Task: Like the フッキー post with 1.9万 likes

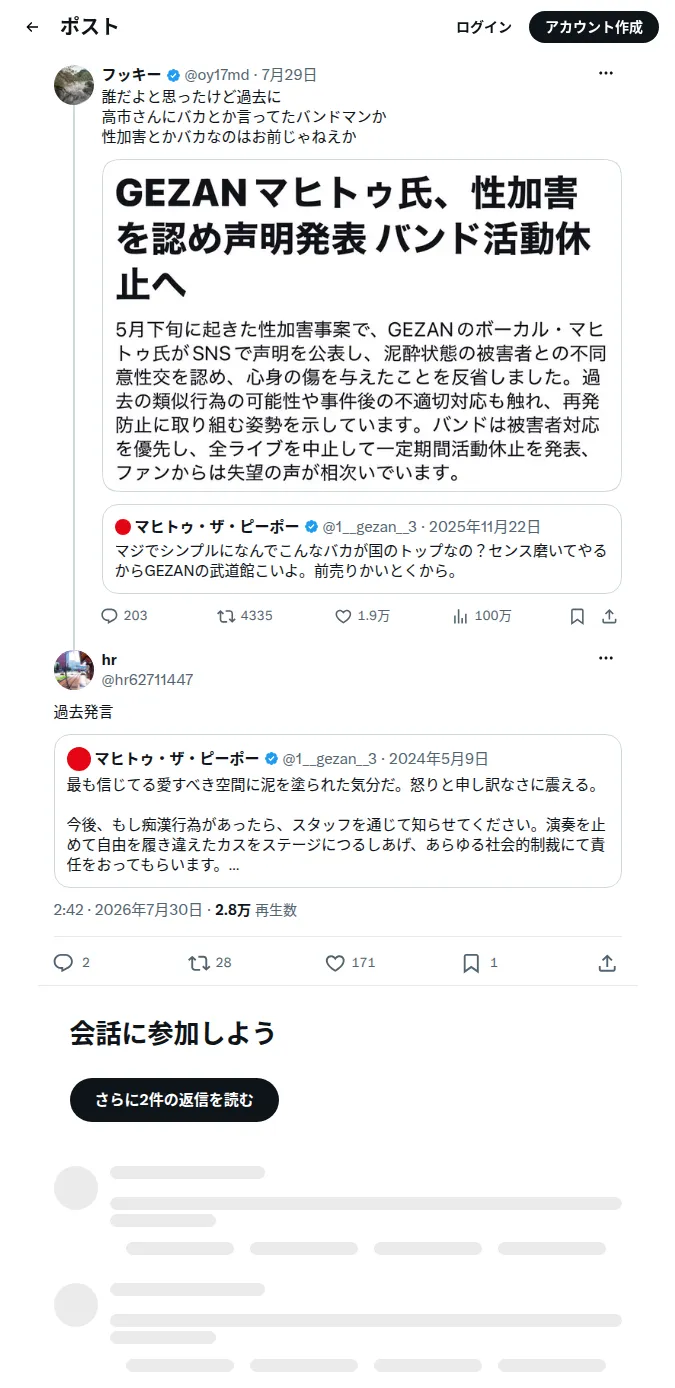Action: coord(343,616)
